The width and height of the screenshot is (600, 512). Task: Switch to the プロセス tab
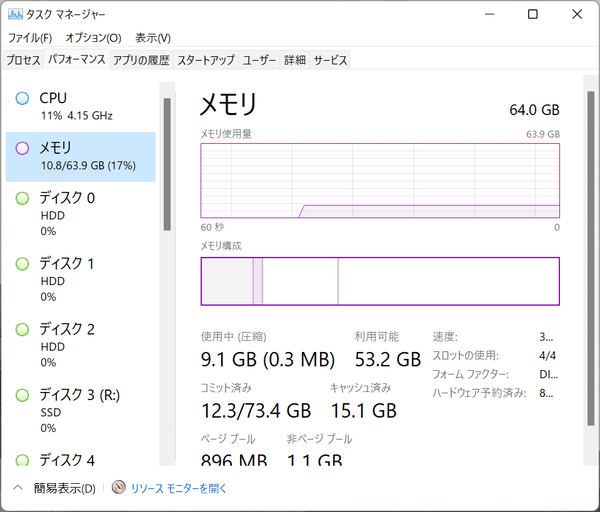[x=23, y=60]
